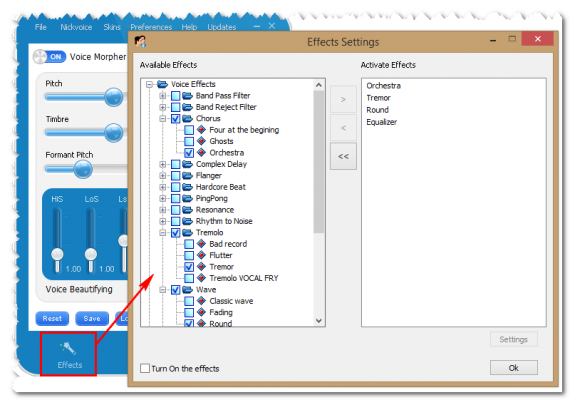Image resolution: width=570 pixels, height=400 pixels.
Task: Click the Hardcore Beat folder icon
Action: (x=187, y=187)
